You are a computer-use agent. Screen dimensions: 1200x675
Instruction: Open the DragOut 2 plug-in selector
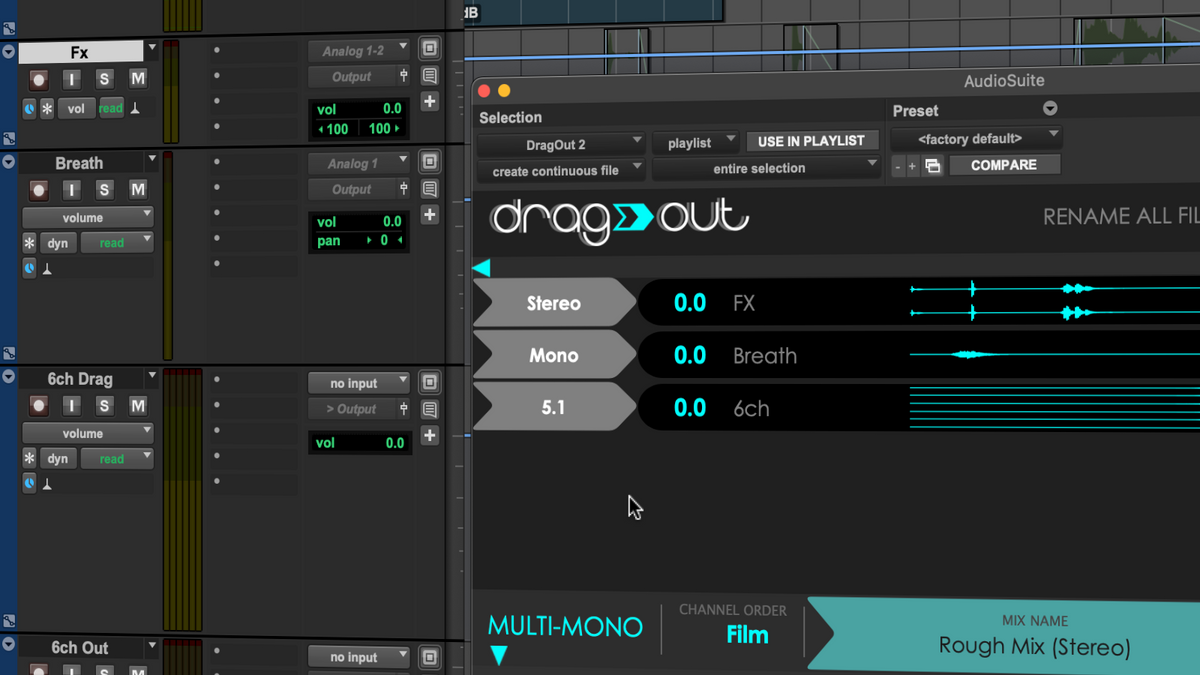point(561,144)
